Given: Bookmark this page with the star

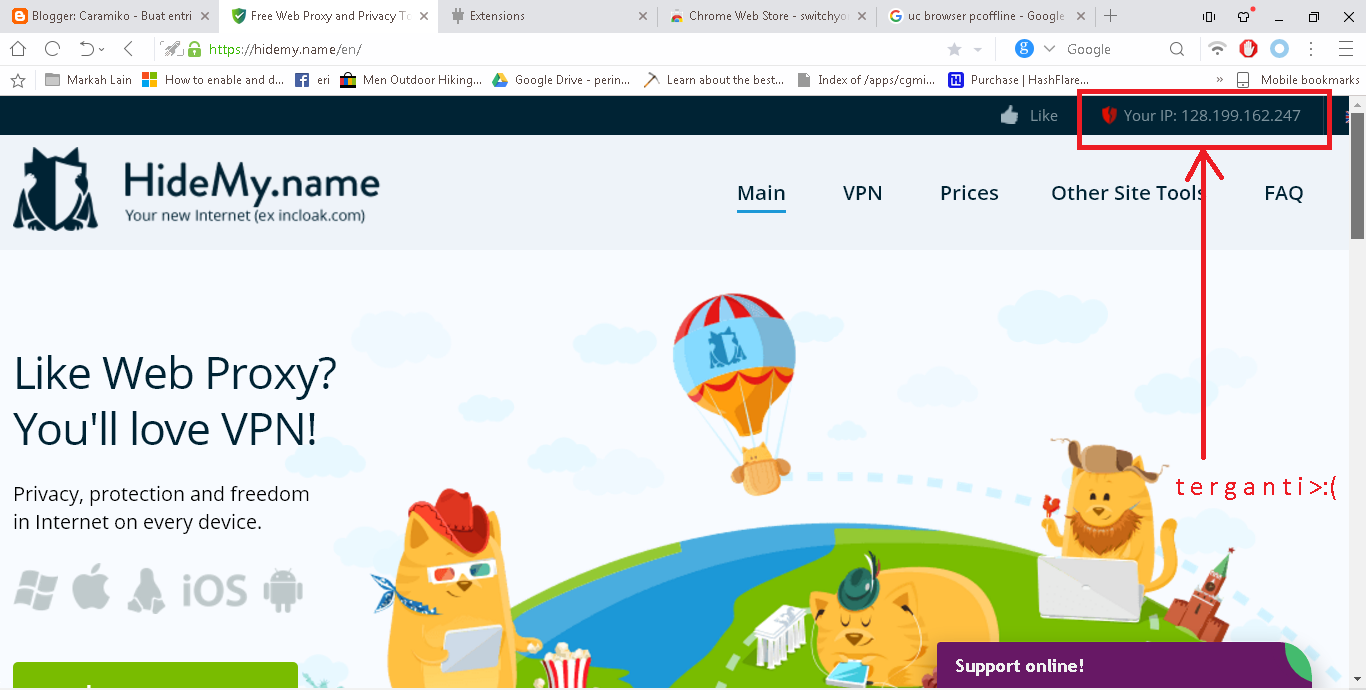Looking at the screenshot, I should point(954,49).
